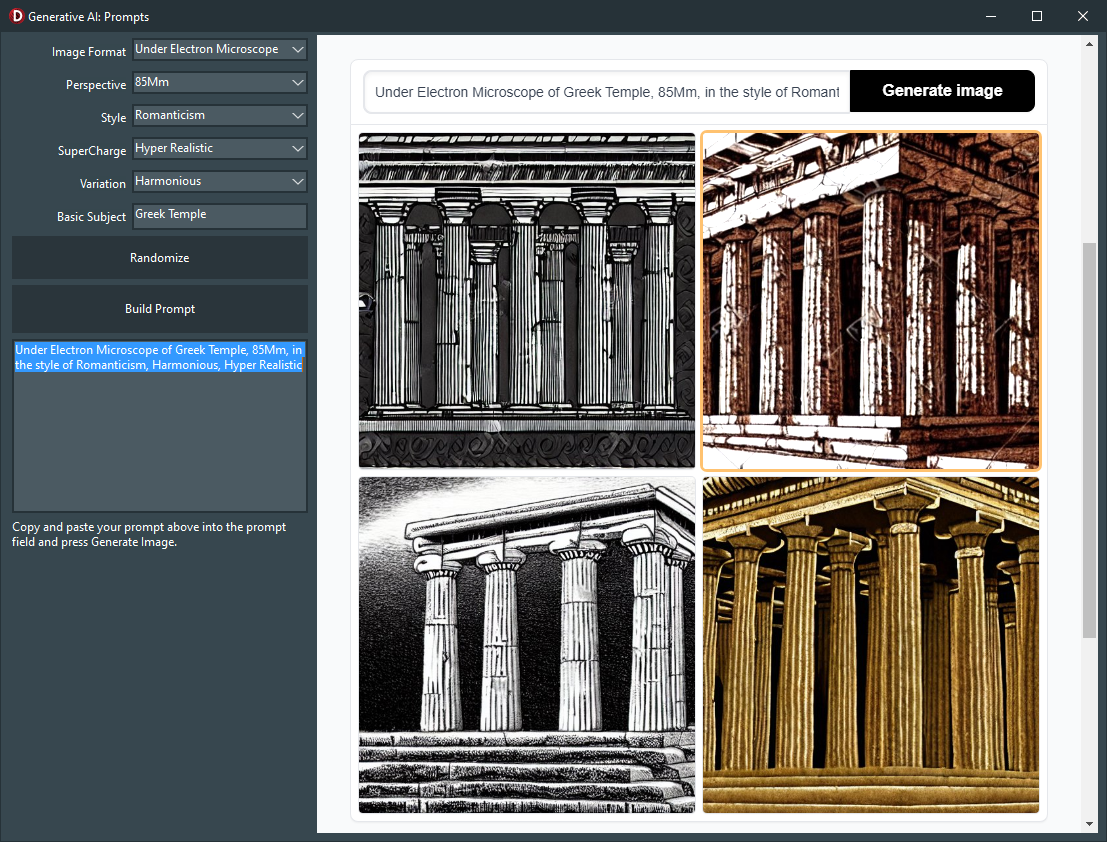This screenshot has height=842, width=1107.
Task: Pick the bottom-right golden columns image
Action: point(871,645)
